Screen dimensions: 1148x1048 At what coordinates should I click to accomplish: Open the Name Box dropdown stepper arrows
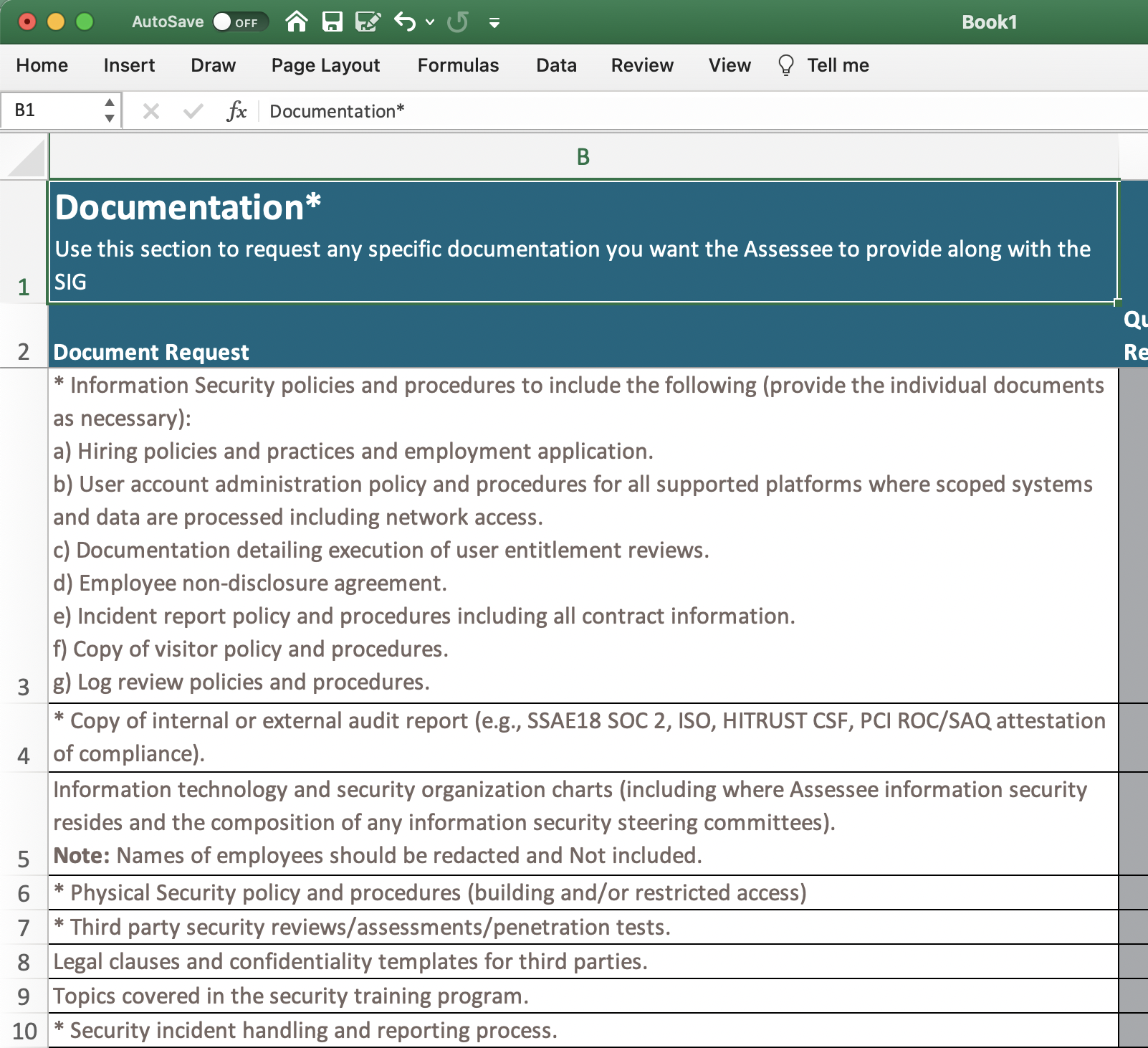click(x=110, y=110)
